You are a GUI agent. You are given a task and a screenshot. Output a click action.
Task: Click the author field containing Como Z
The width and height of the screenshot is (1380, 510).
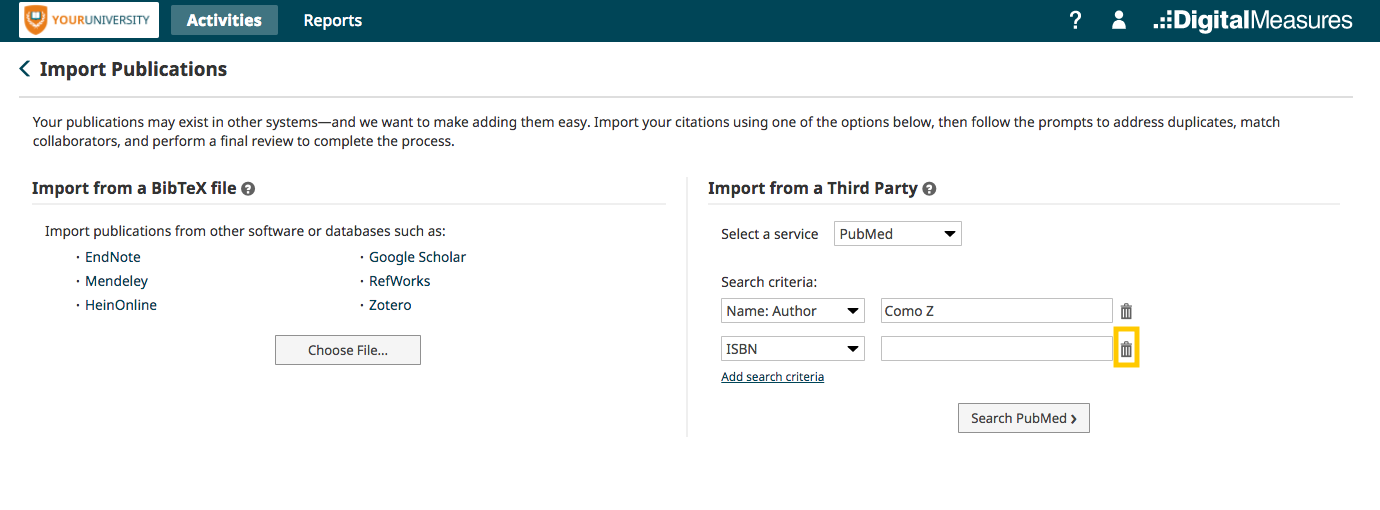coord(997,311)
